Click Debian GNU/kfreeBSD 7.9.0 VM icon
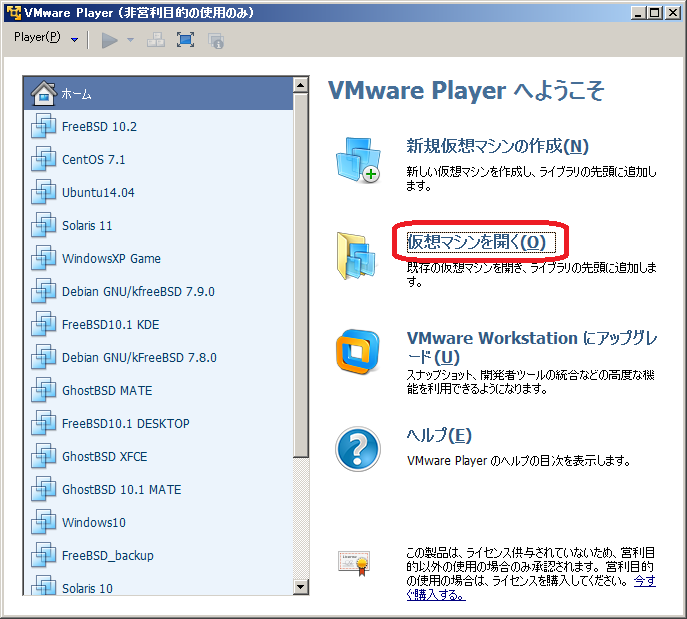Screen dimensions: 687x619 43,291
